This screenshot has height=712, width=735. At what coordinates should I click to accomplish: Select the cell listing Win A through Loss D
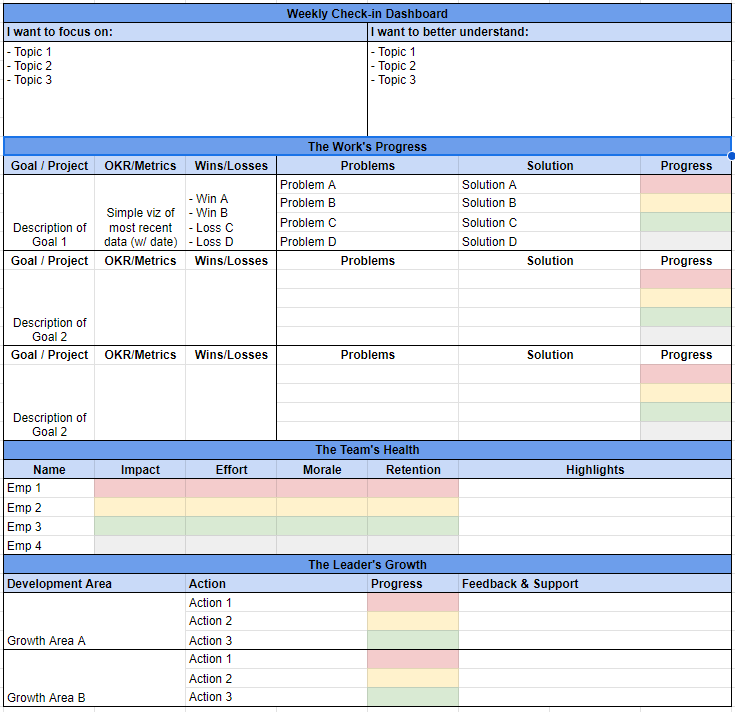231,212
